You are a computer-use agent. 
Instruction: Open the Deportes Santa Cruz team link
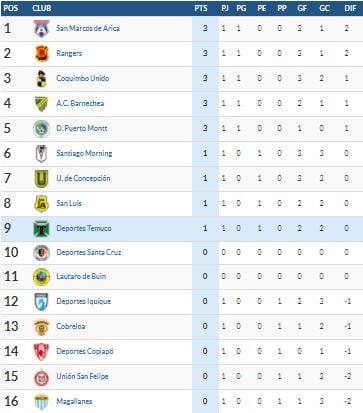pyautogui.click(x=89, y=252)
